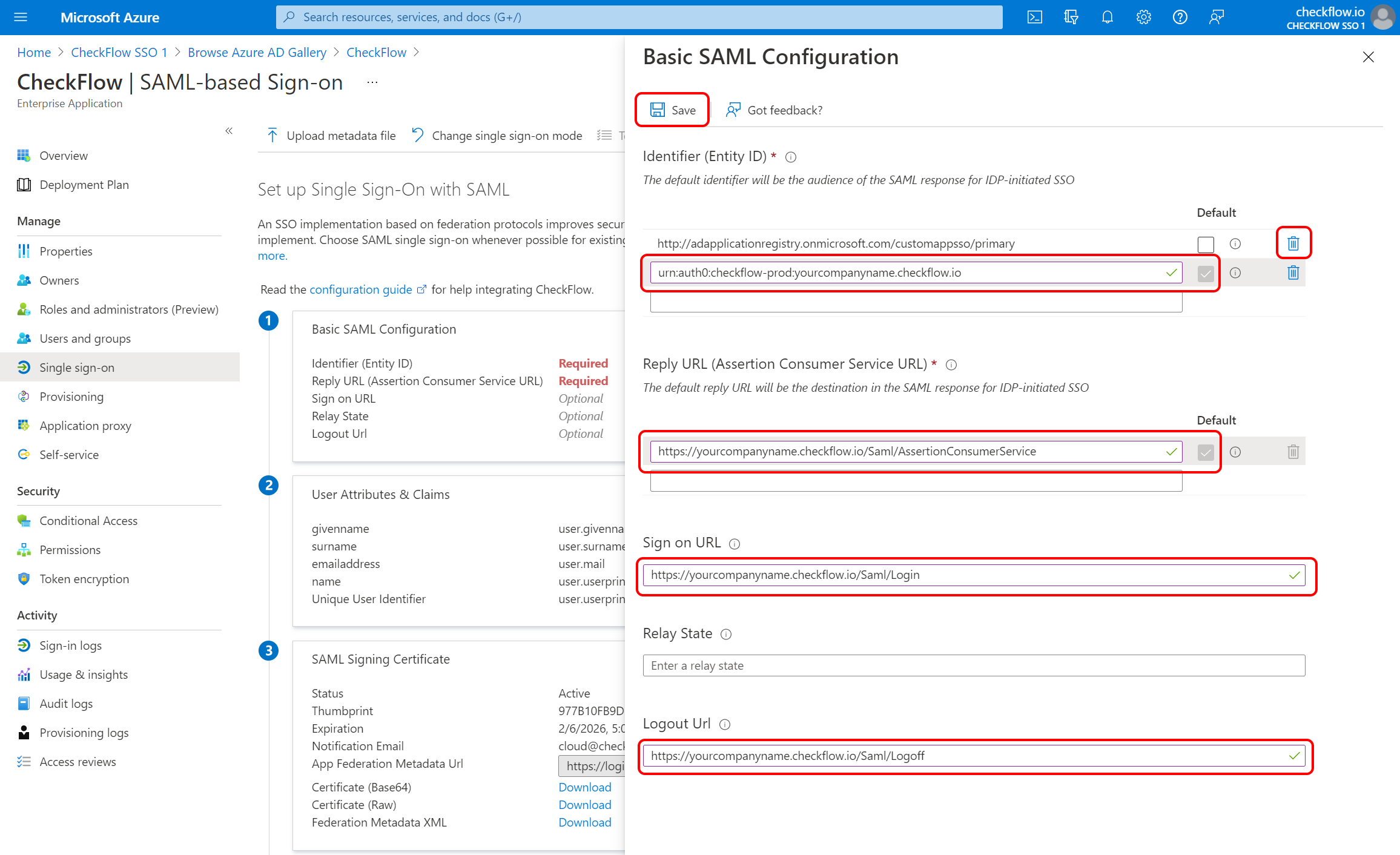Click the Logout Url input field

pyautogui.click(x=974, y=756)
